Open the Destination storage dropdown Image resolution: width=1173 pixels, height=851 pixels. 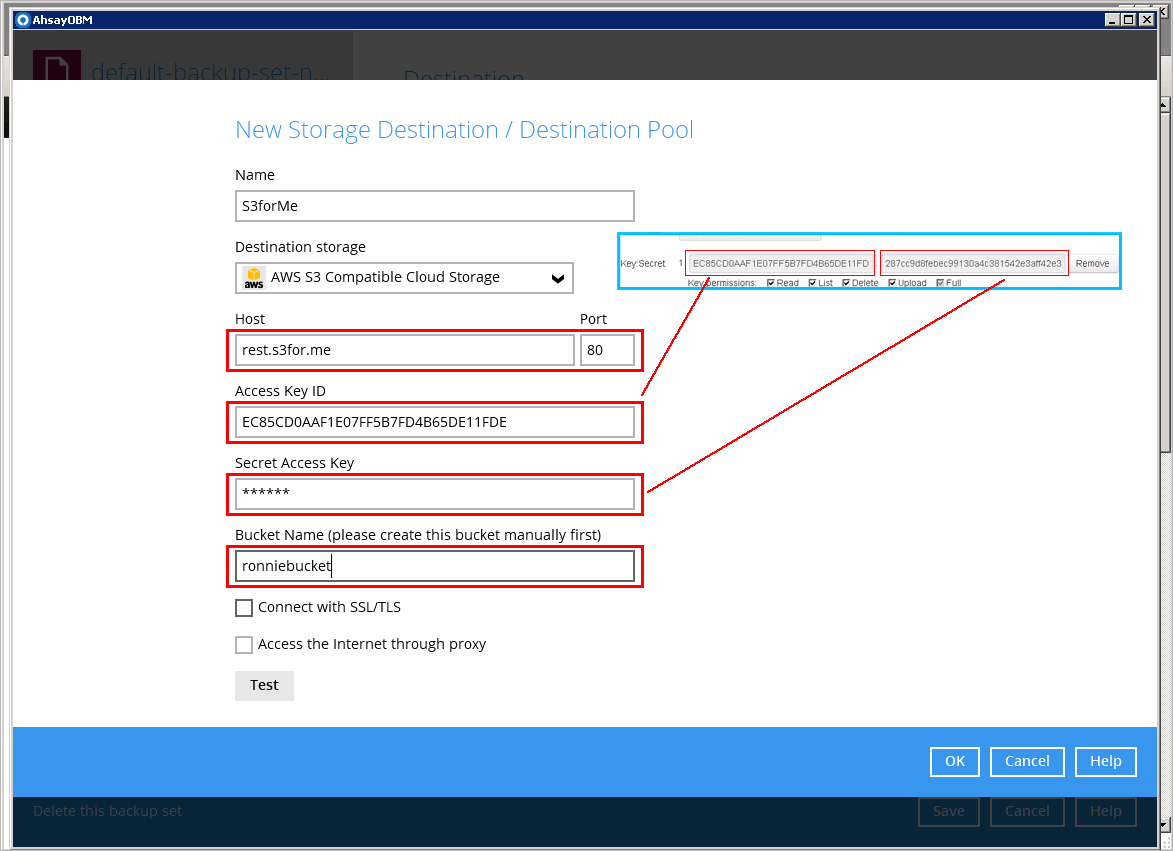[404, 277]
